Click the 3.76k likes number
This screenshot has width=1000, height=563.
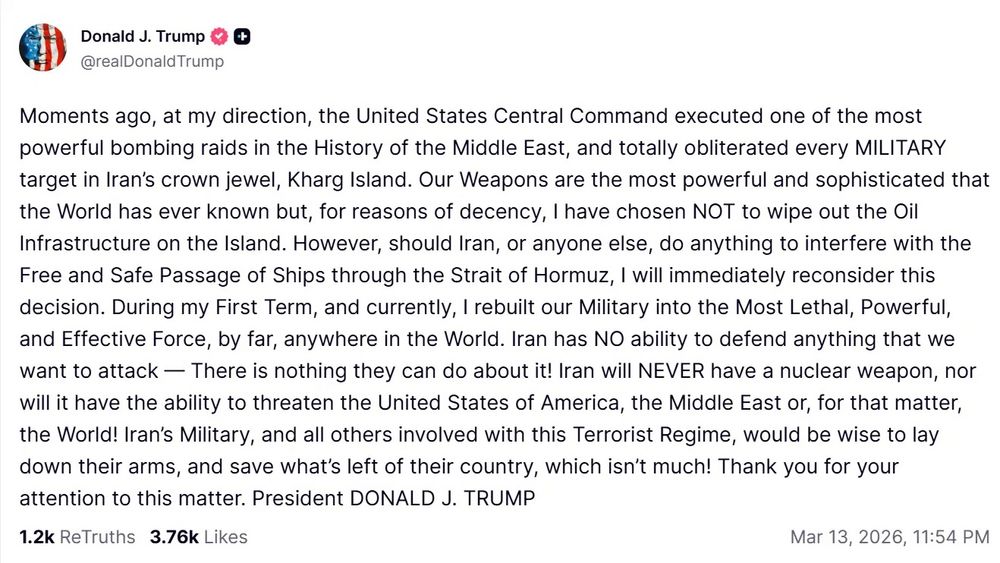(174, 537)
